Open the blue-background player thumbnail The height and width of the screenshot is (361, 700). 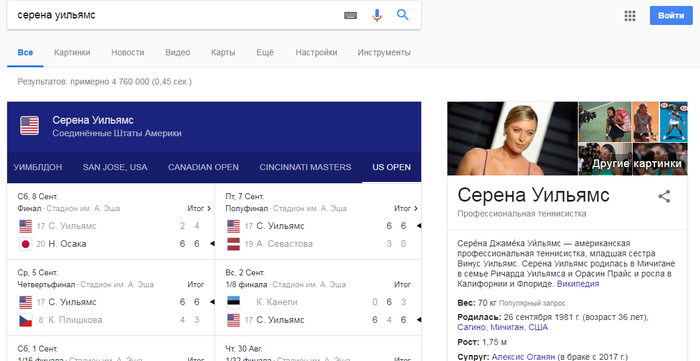coord(674,121)
